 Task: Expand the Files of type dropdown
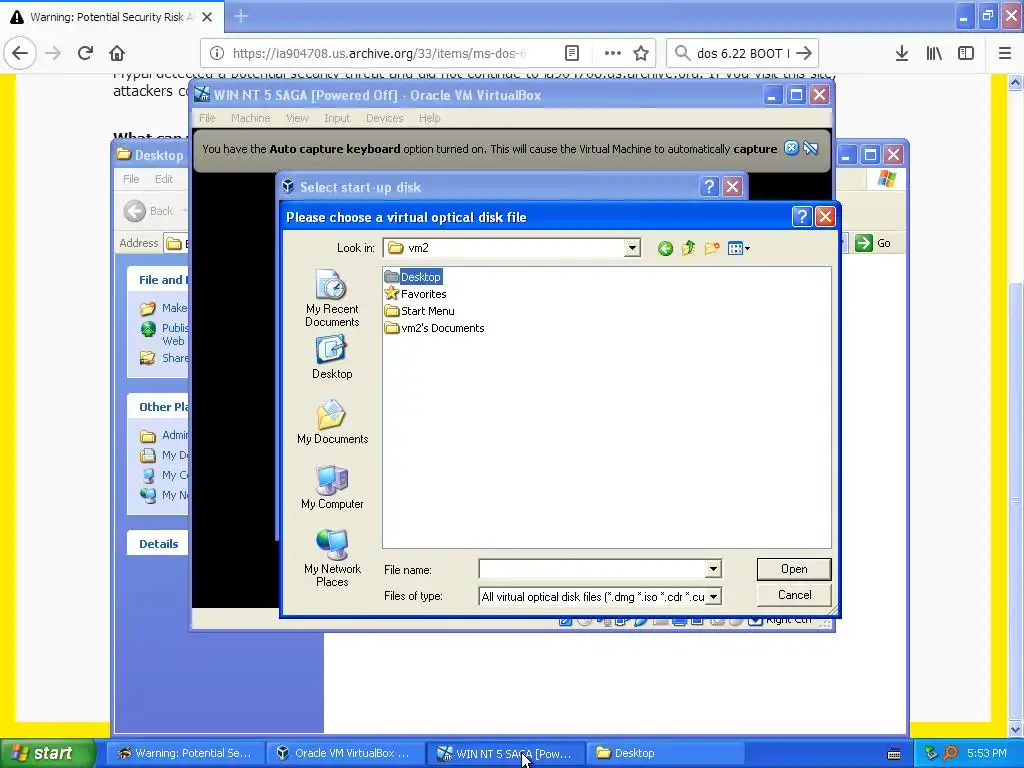point(713,596)
